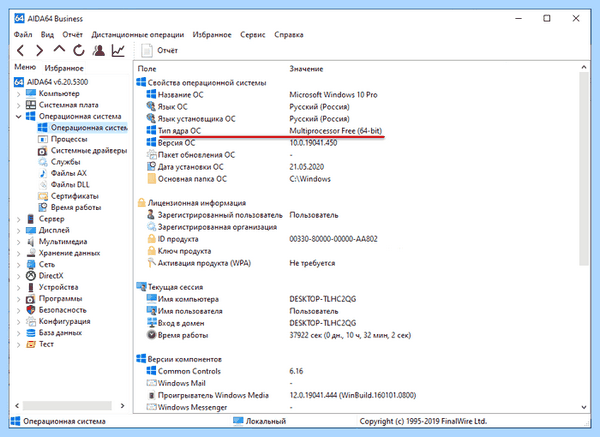Select the Версия ОС row
This screenshot has height=437, width=600.
coord(242,143)
